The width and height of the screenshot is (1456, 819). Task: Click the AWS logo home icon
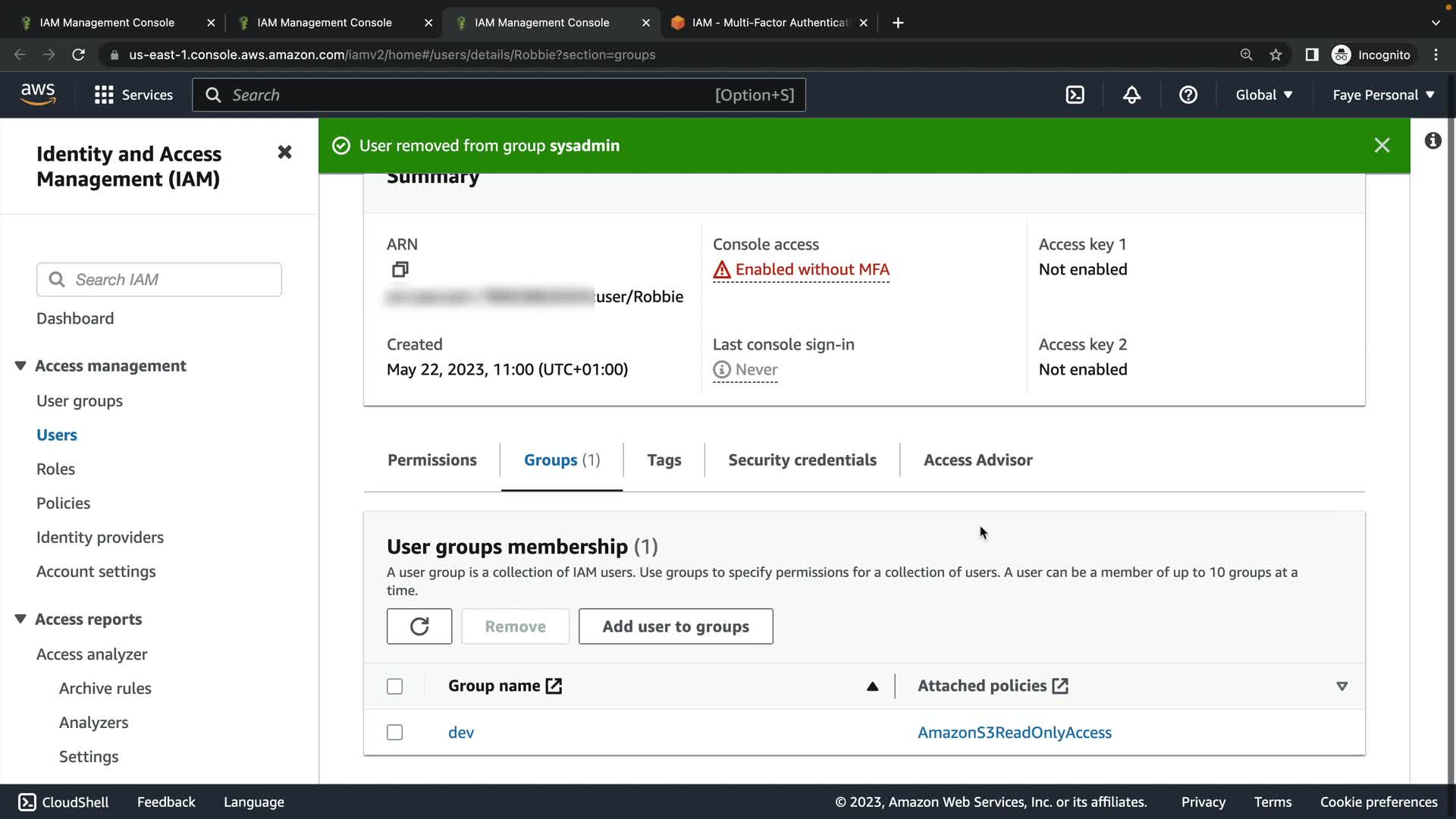pos(38,94)
